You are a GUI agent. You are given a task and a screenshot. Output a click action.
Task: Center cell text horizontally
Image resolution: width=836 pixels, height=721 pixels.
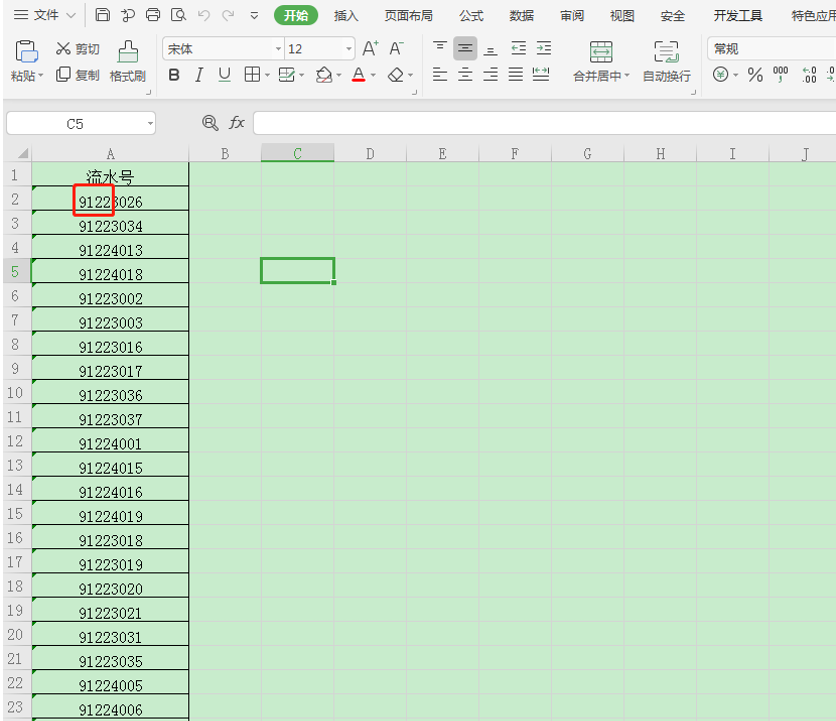click(x=465, y=74)
